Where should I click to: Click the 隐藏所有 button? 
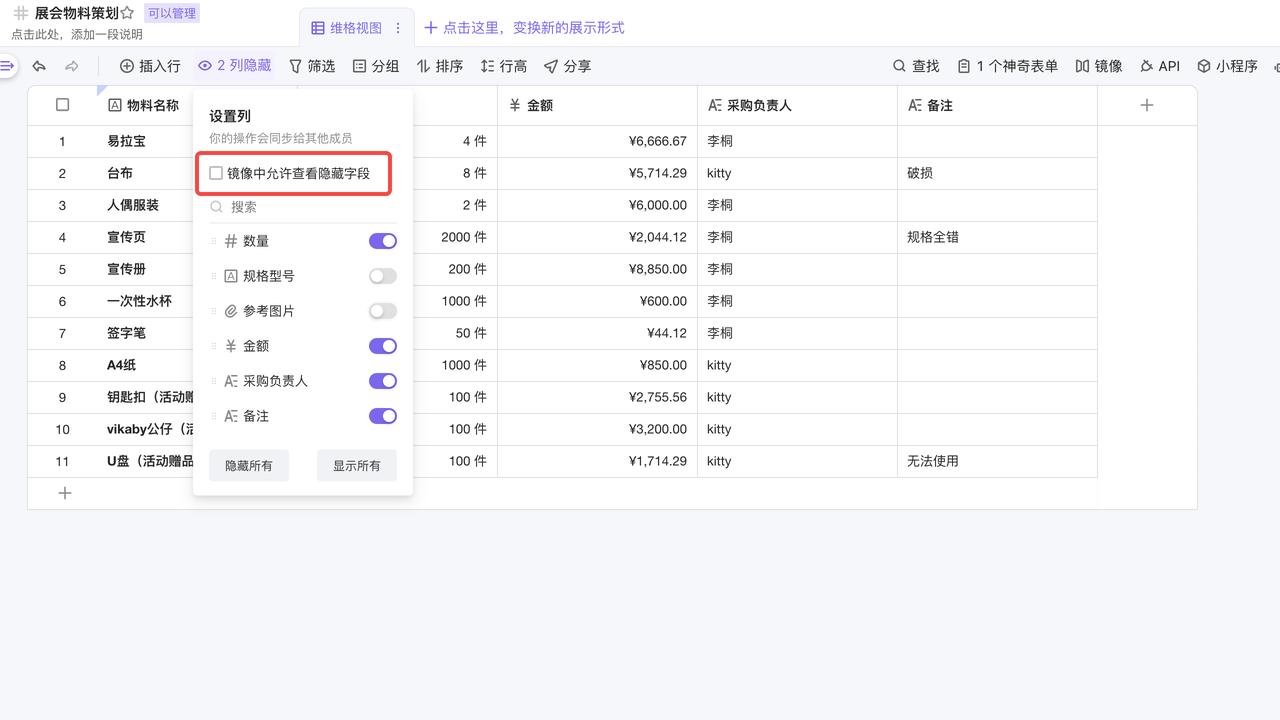click(x=249, y=466)
